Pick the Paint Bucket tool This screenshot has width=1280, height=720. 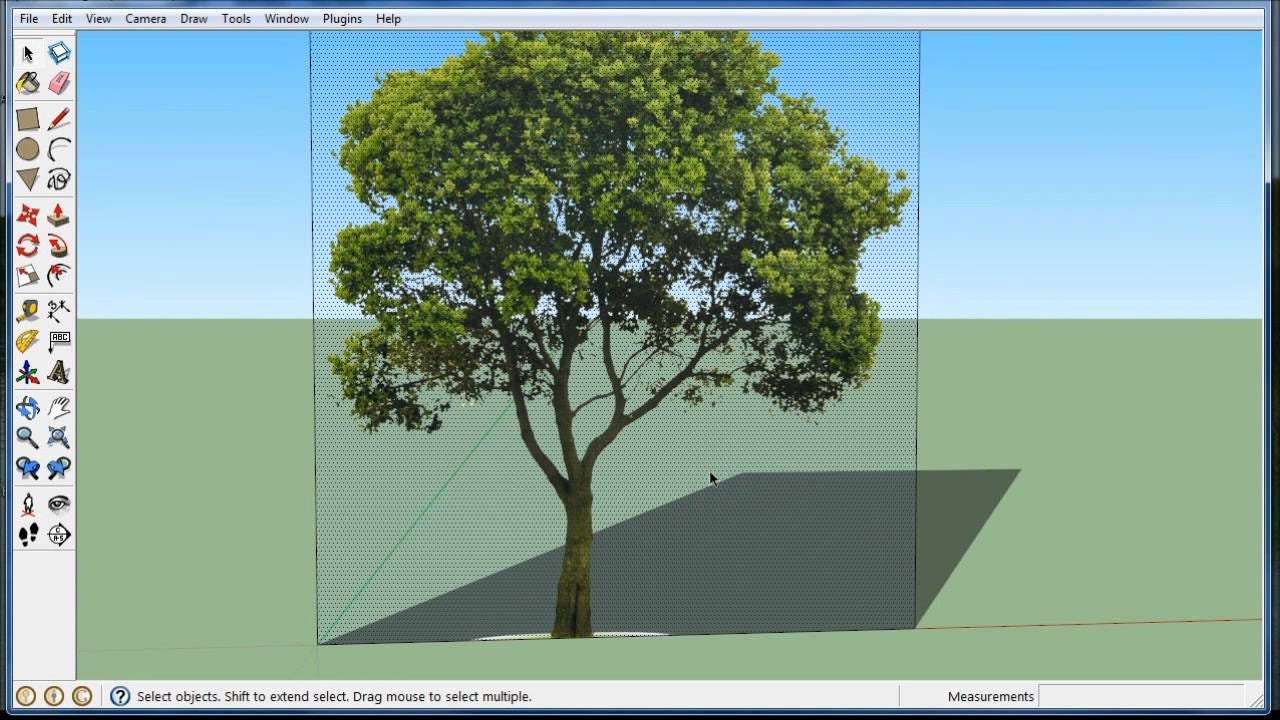click(x=28, y=83)
